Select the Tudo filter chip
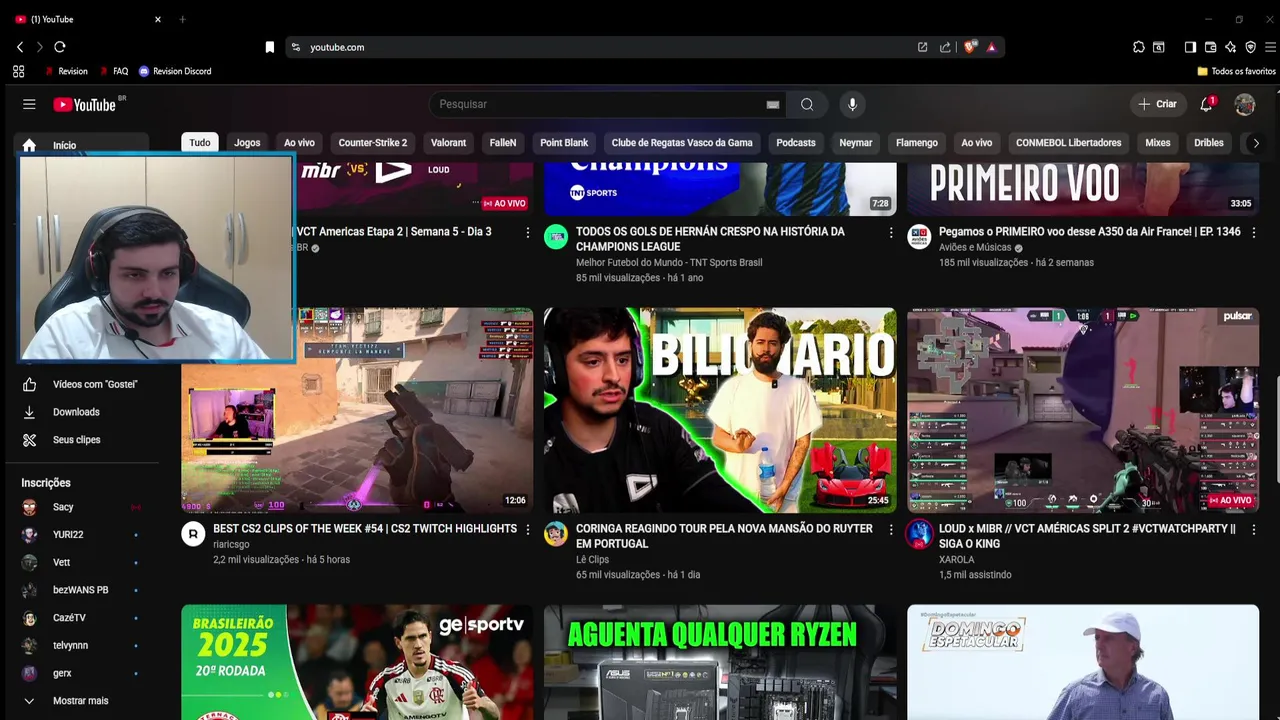 point(200,143)
